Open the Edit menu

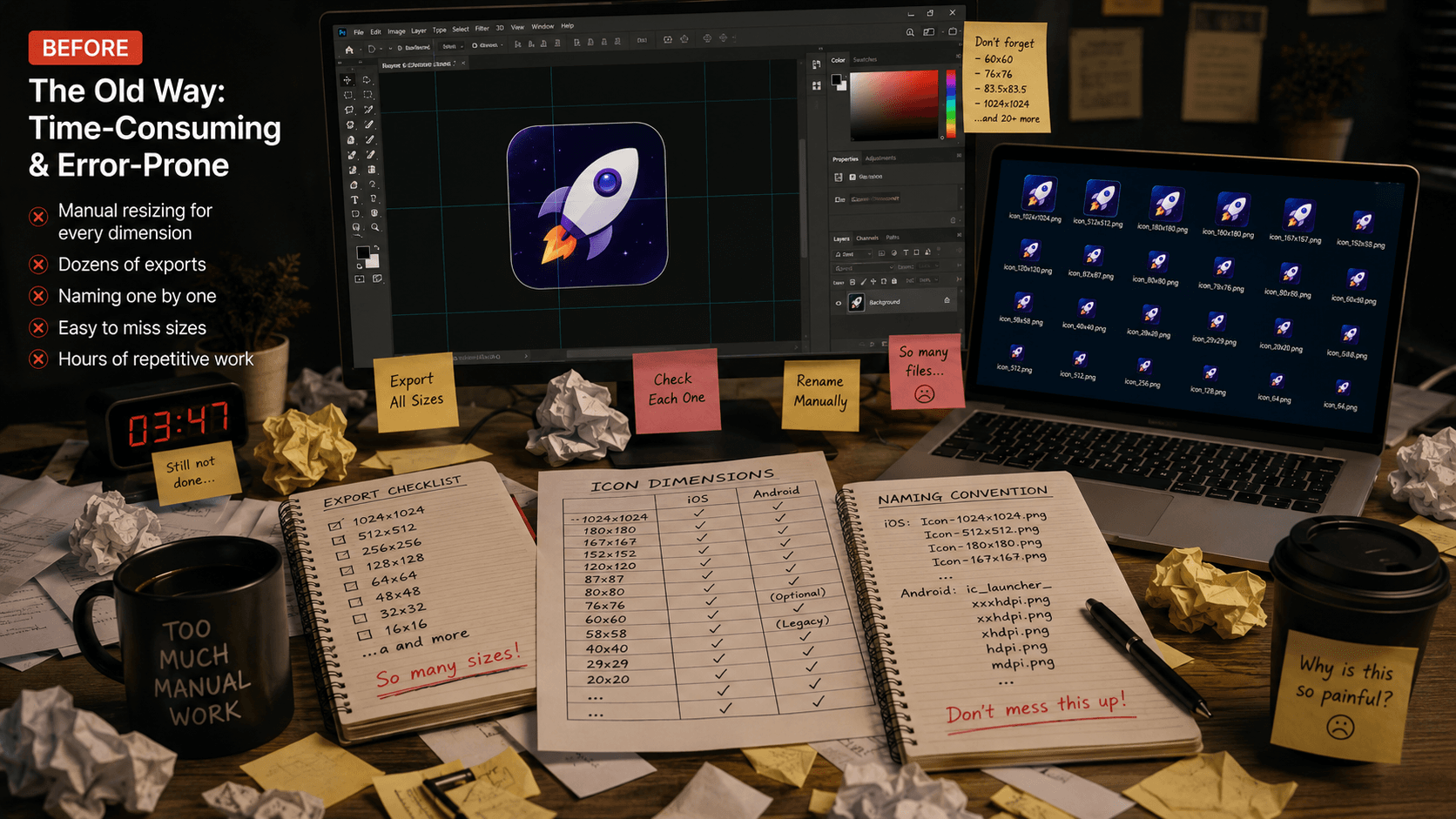pos(375,32)
